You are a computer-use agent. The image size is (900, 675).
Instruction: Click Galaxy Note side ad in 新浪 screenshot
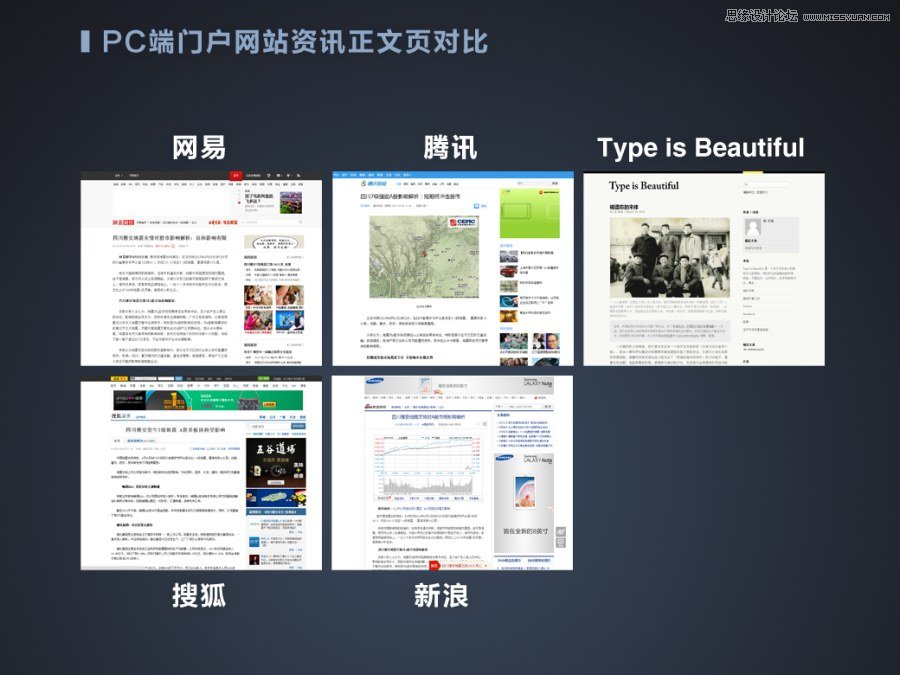pos(523,503)
